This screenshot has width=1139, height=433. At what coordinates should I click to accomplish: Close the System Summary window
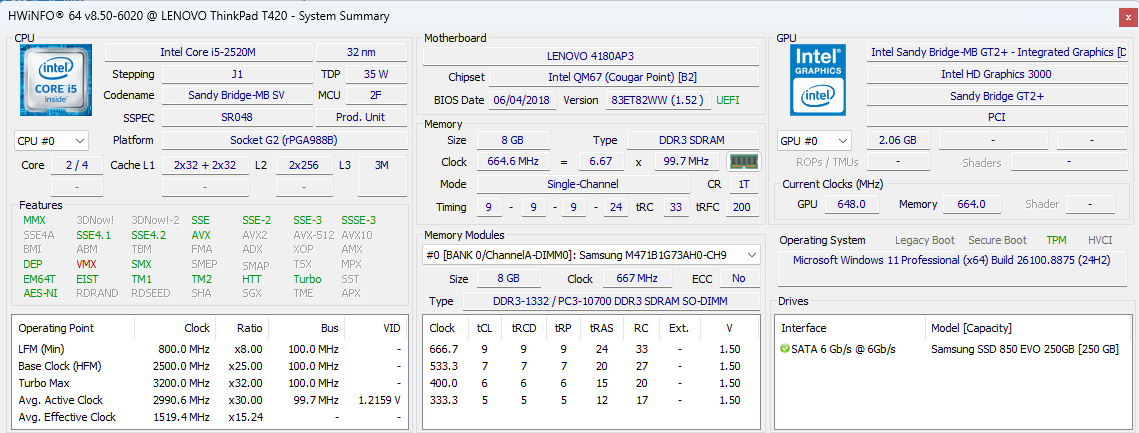(x=1126, y=16)
